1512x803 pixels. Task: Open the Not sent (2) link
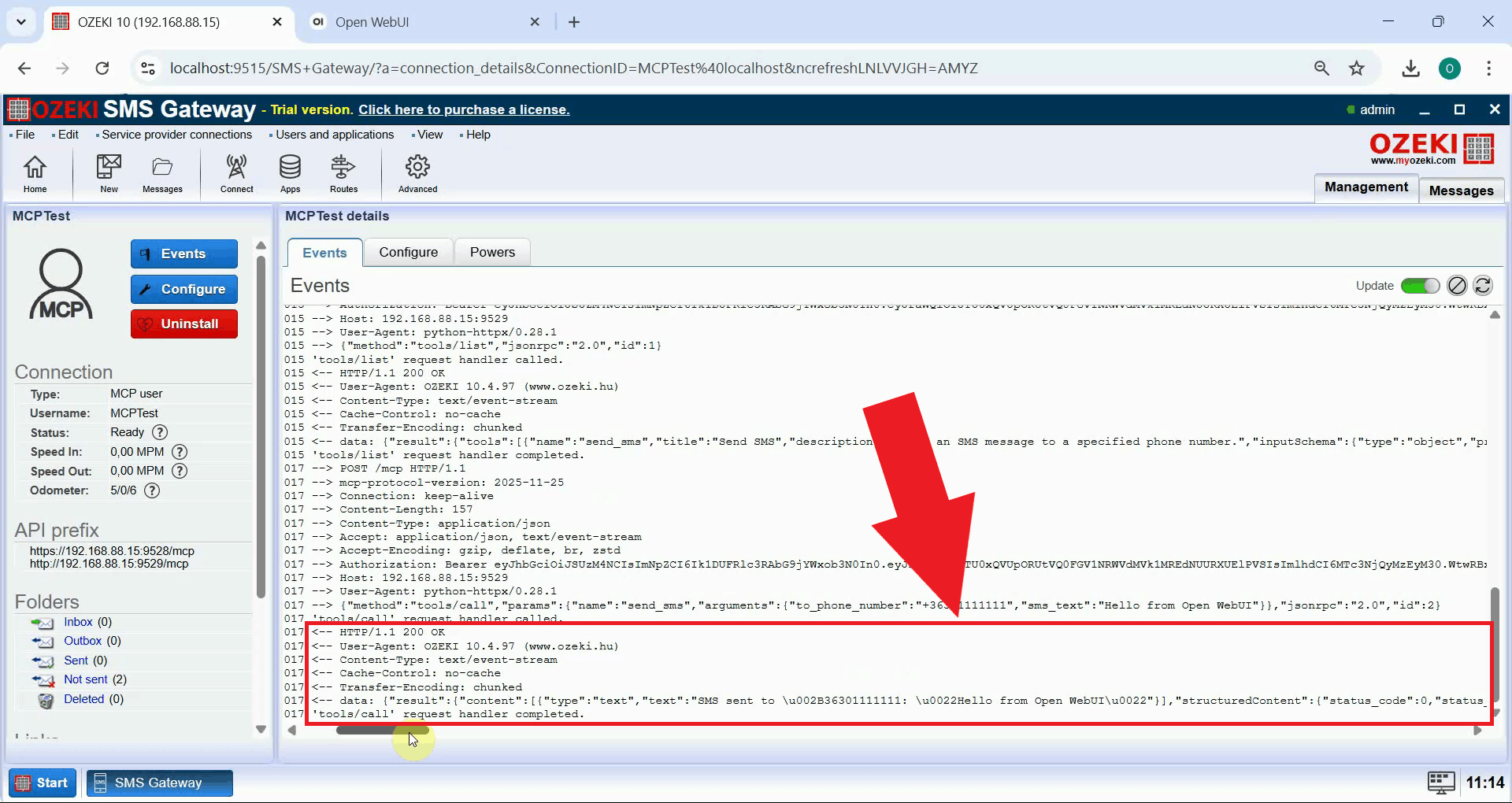[85, 679]
